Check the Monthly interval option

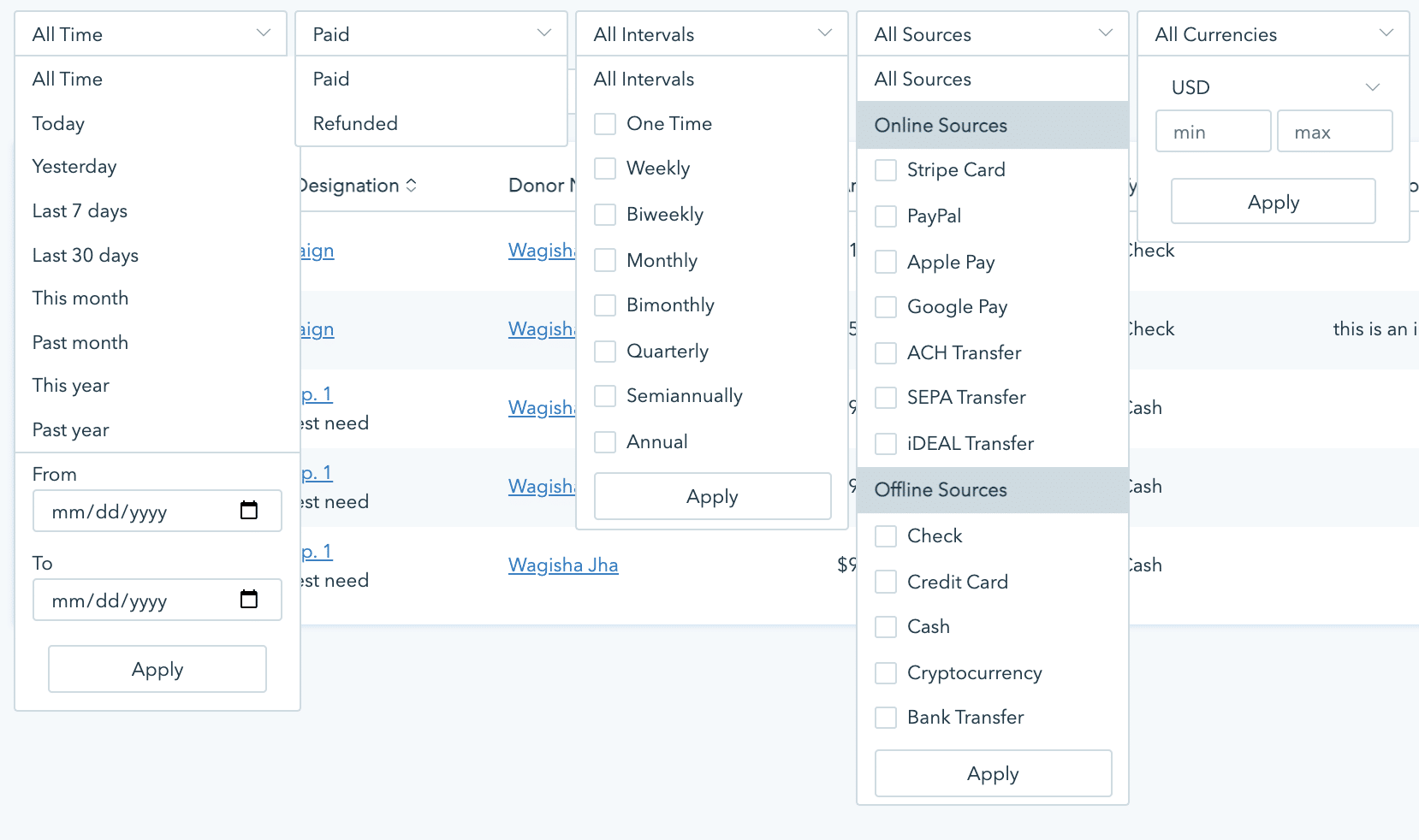tap(606, 260)
